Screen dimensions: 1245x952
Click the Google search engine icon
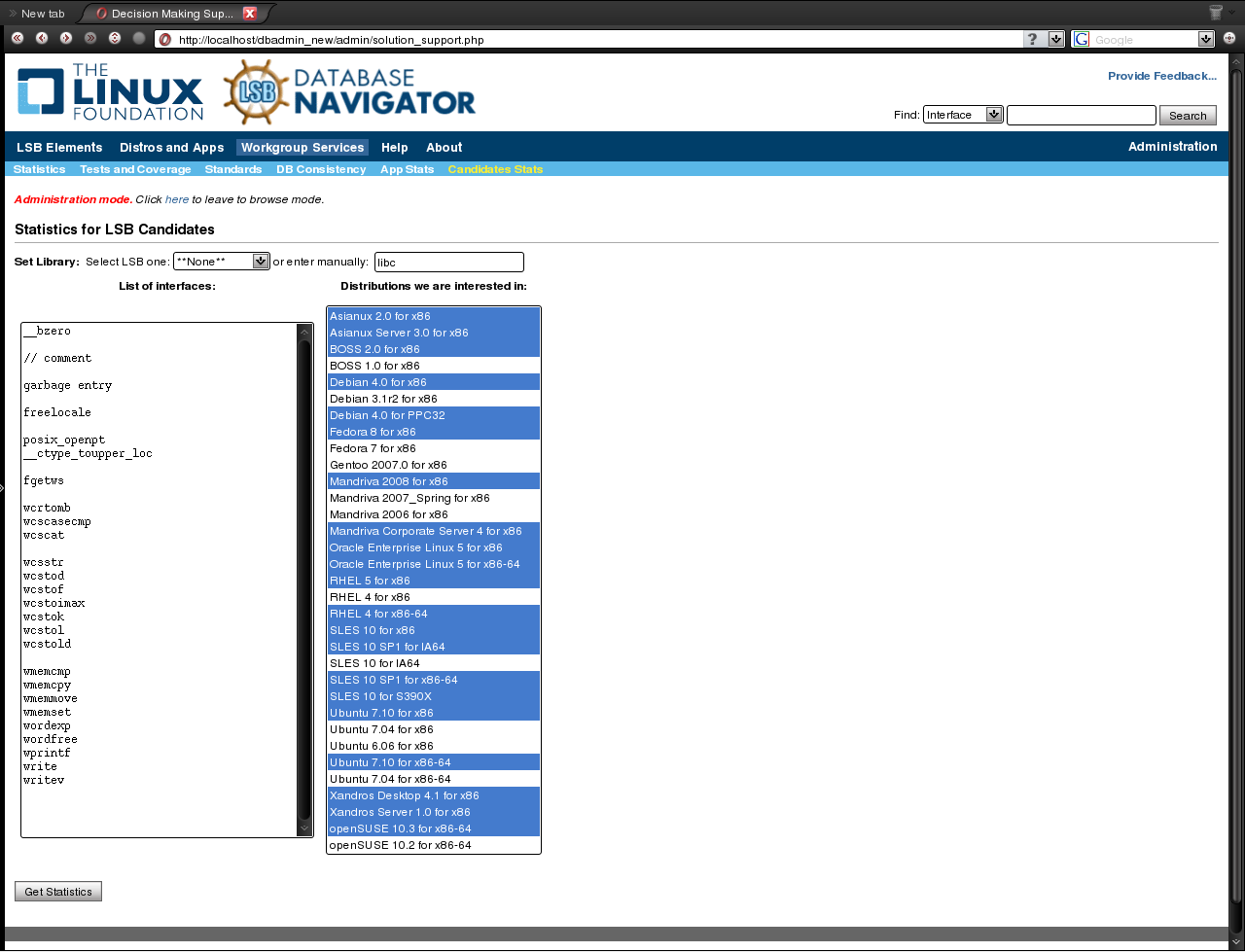tap(1082, 39)
